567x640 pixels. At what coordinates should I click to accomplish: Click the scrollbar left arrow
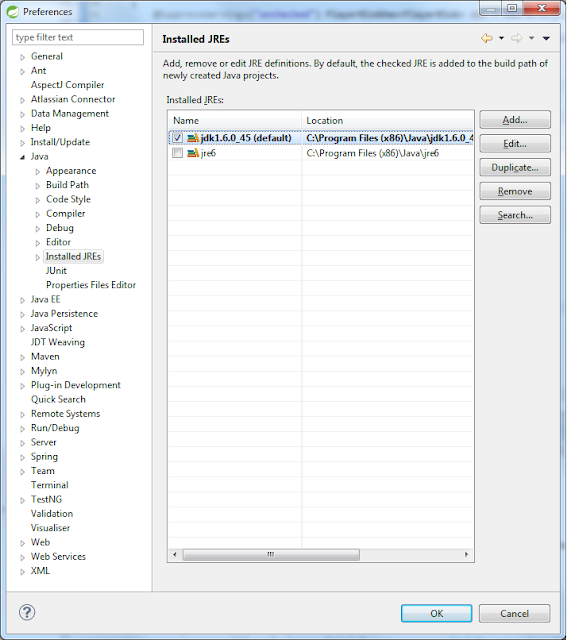175,554
